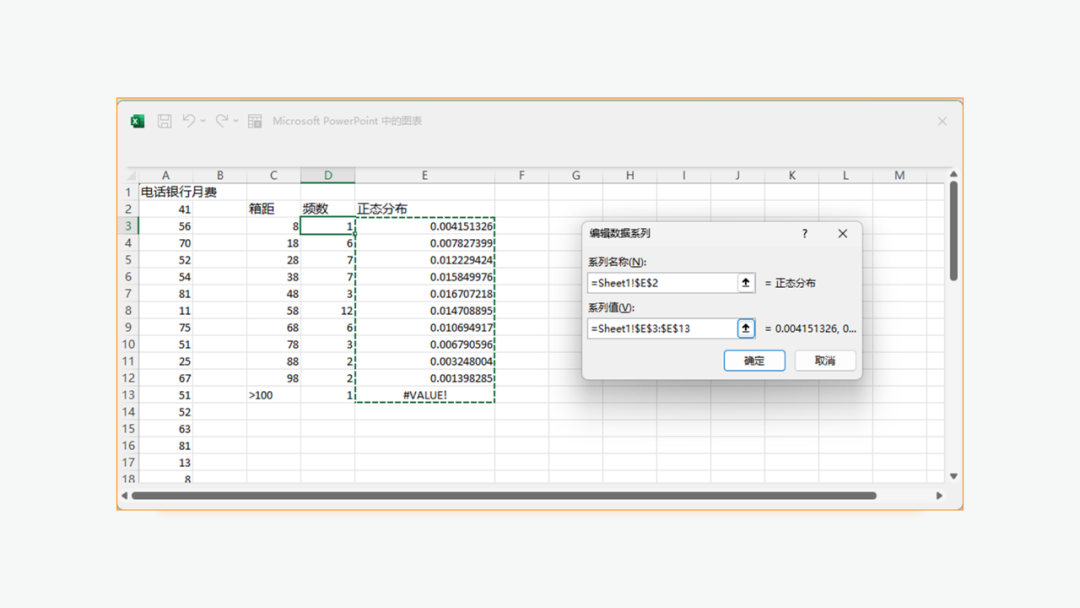Select row 1 header
Image resolution: width=1080 pixels, height=608 pixels.
(x=128, y=192)
